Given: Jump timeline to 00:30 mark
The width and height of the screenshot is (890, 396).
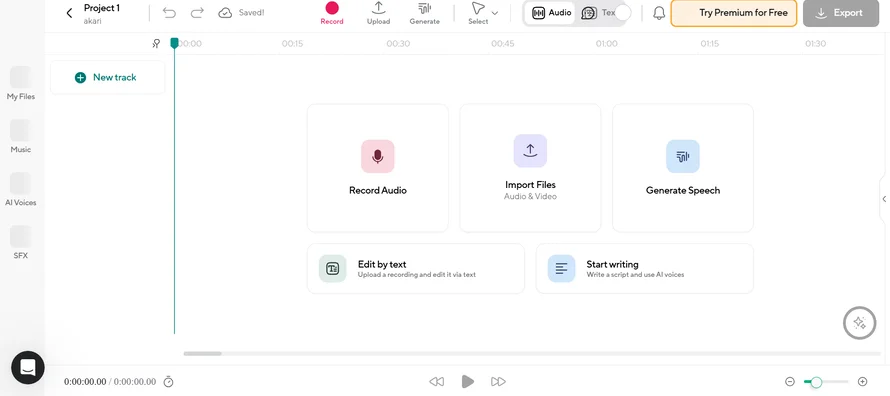Looking at the screenshot, I should 398,44.
